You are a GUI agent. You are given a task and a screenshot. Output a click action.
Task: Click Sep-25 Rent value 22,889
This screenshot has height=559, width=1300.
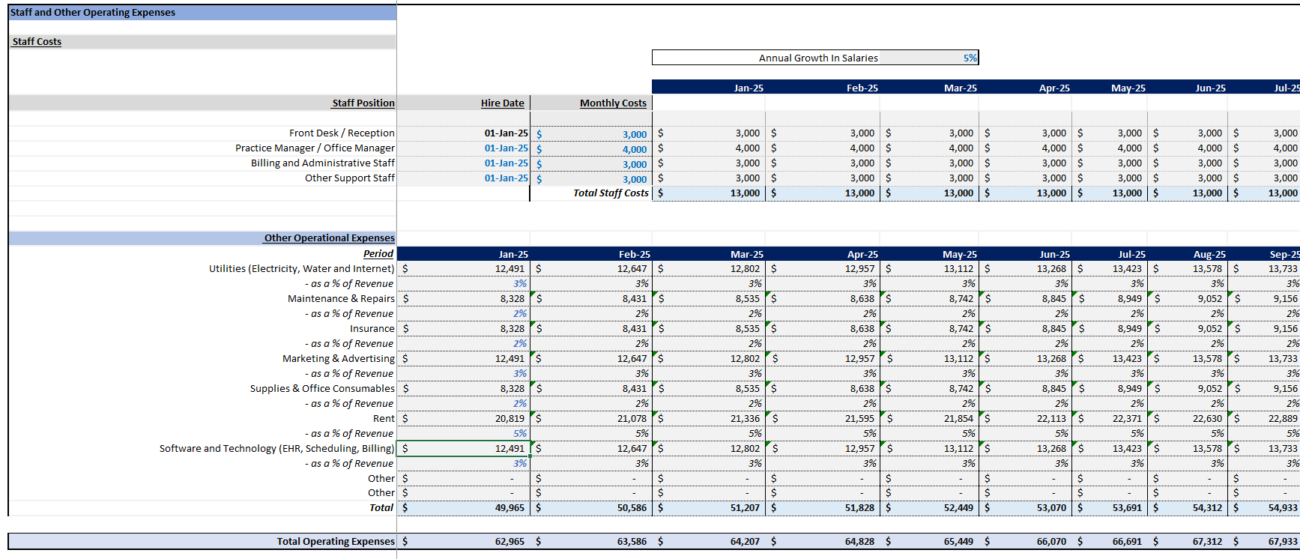[x=1264, y=418]
